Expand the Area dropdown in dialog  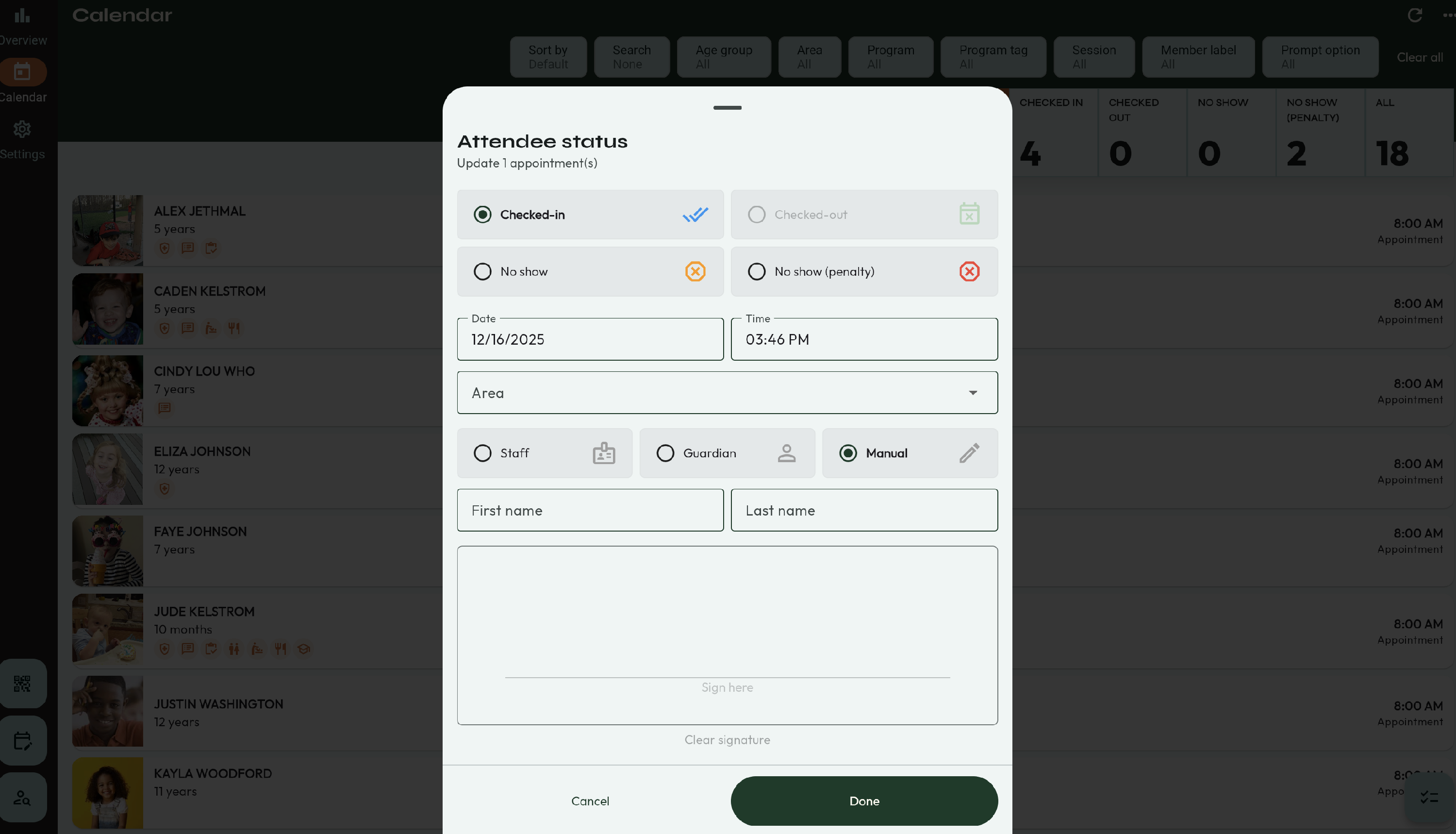tap(727, 393)
